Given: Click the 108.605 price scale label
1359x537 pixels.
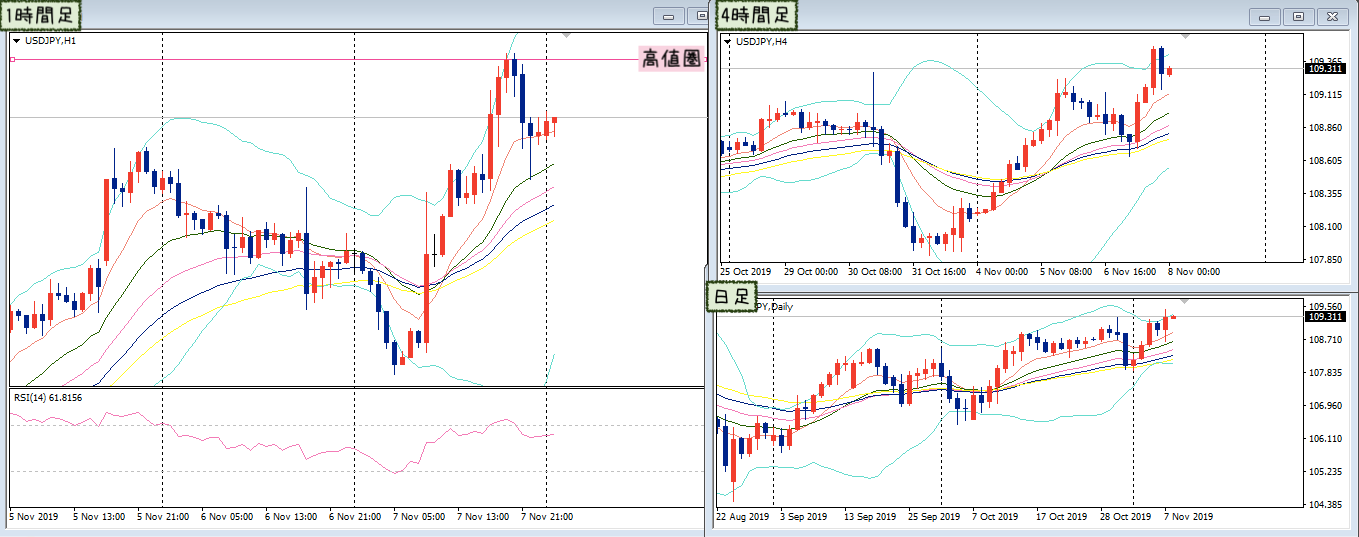Looking at the screenshot, I should [1325, 161].
